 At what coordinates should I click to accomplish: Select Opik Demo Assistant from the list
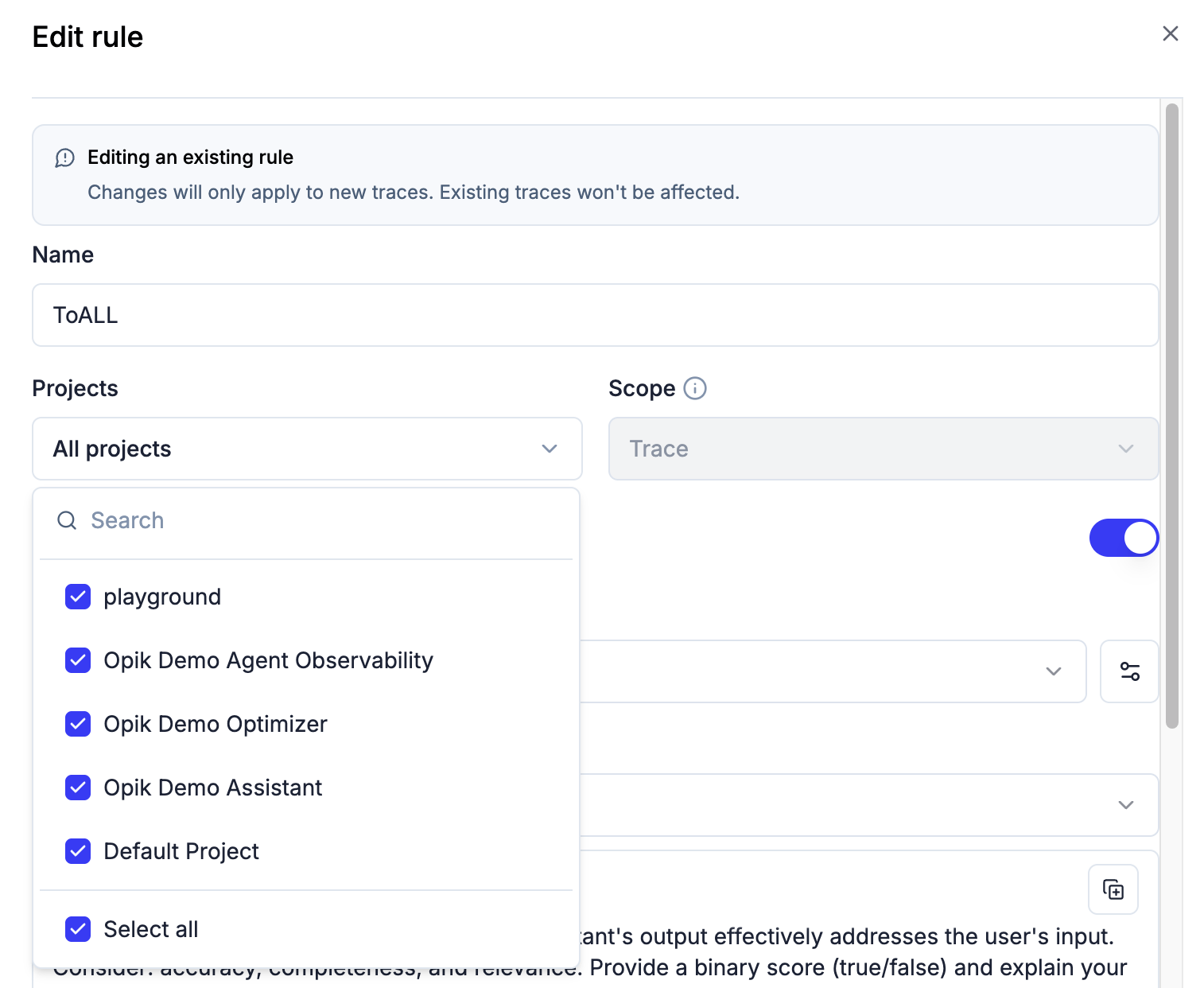(212, 788)
